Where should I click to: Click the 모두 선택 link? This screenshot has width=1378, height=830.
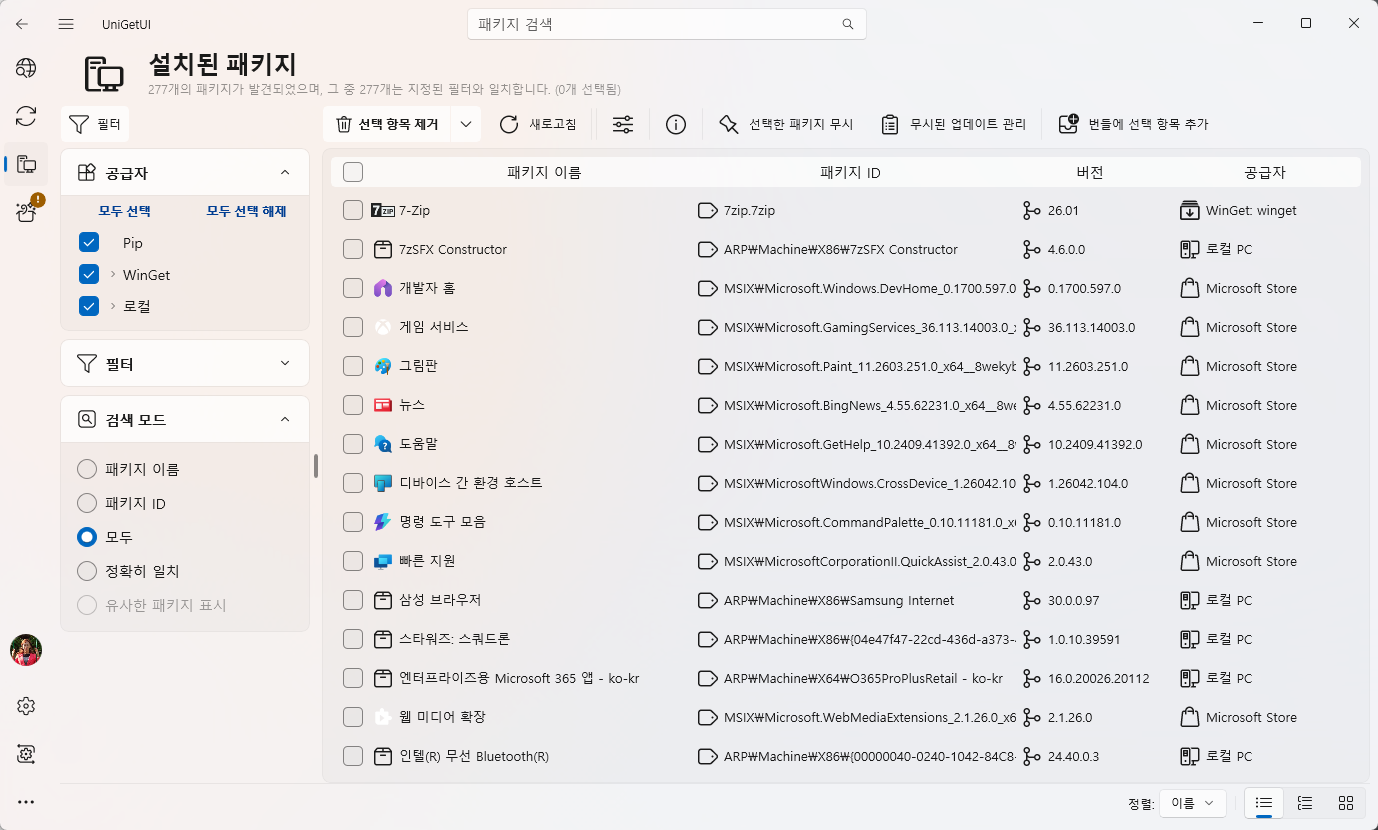[x=124, y=211]
